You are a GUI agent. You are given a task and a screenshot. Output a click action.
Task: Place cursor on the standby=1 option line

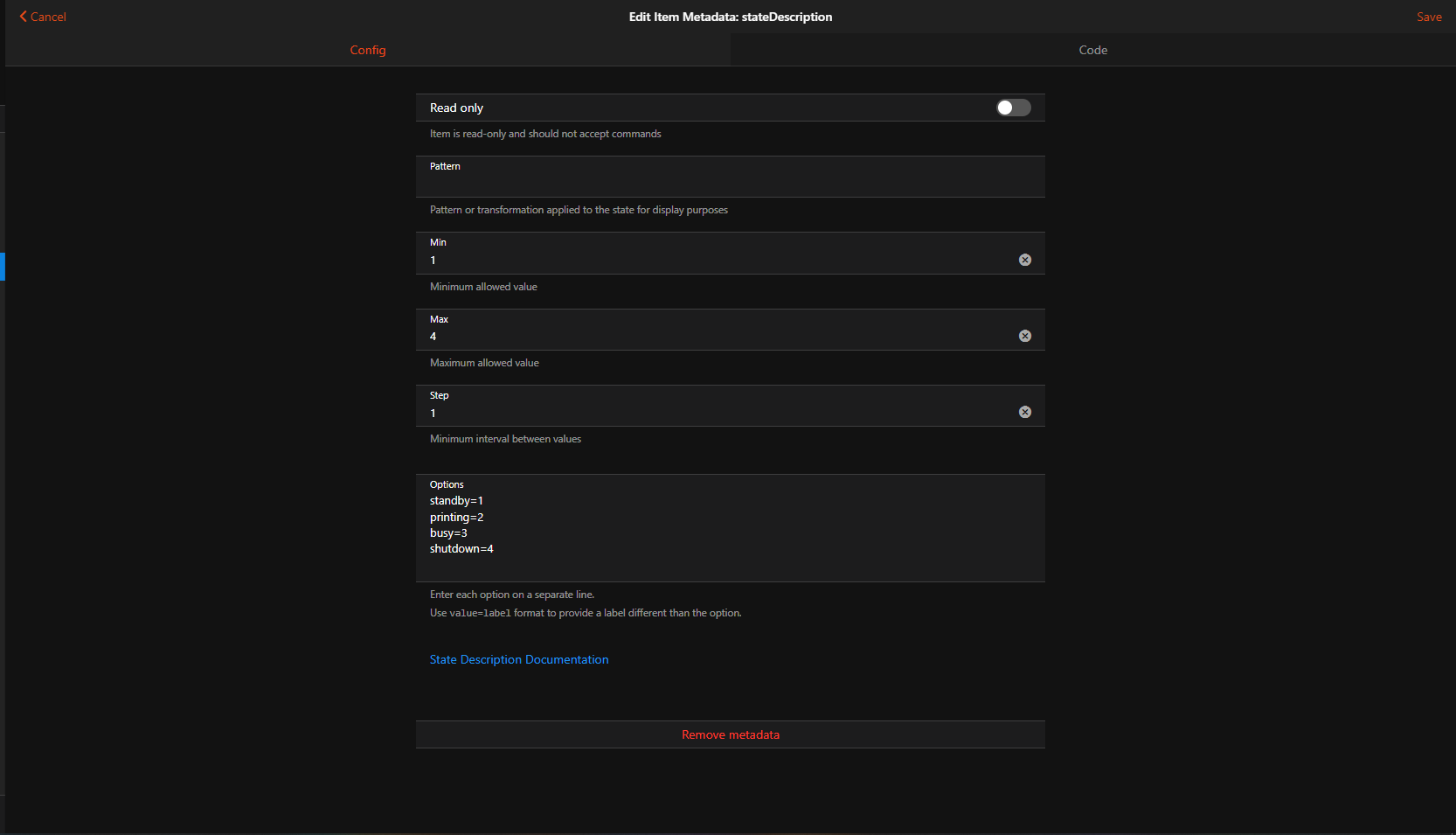click(x=456, y=501)
